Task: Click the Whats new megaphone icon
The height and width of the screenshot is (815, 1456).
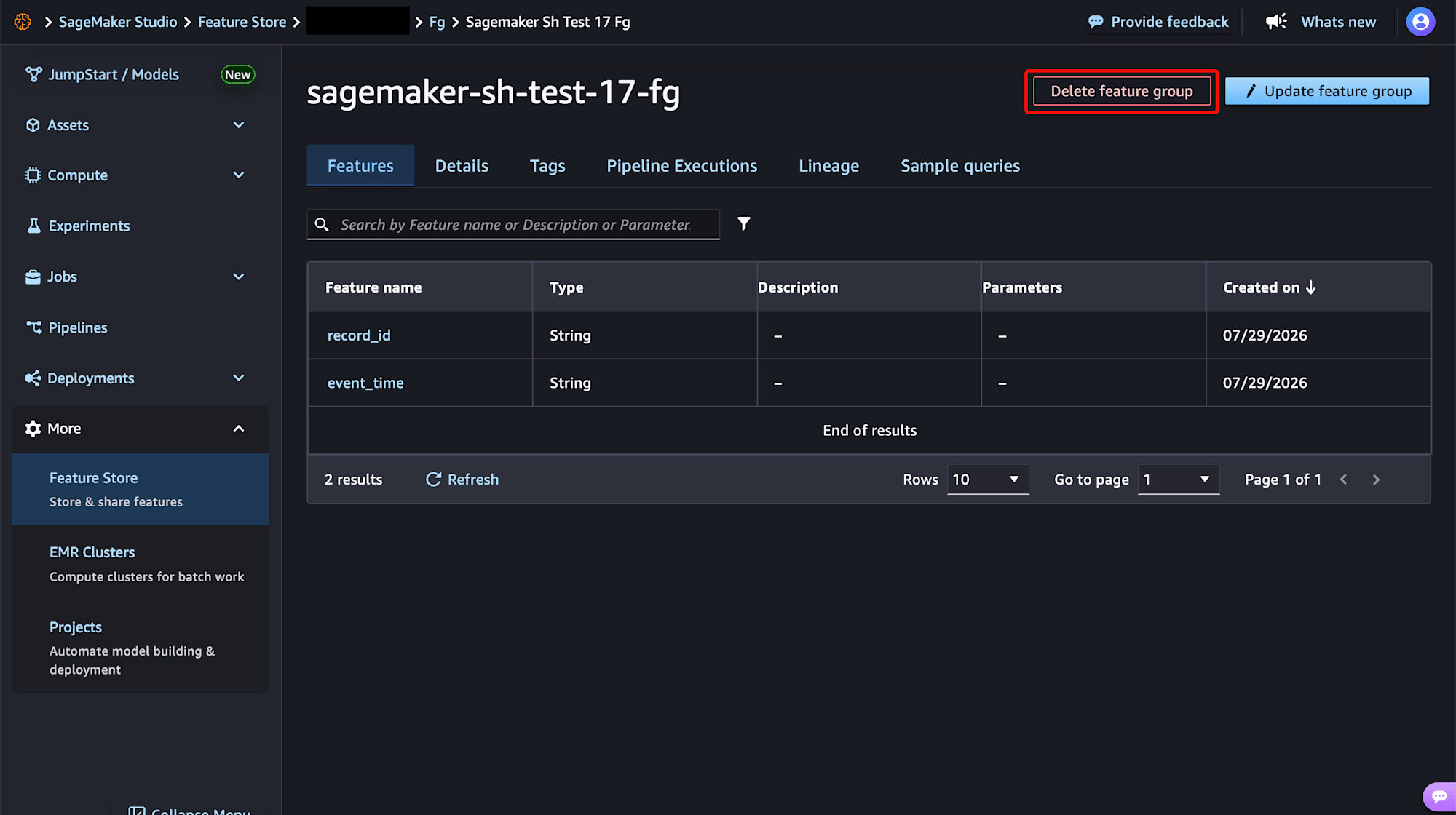Action: (x=1276, y=22)
